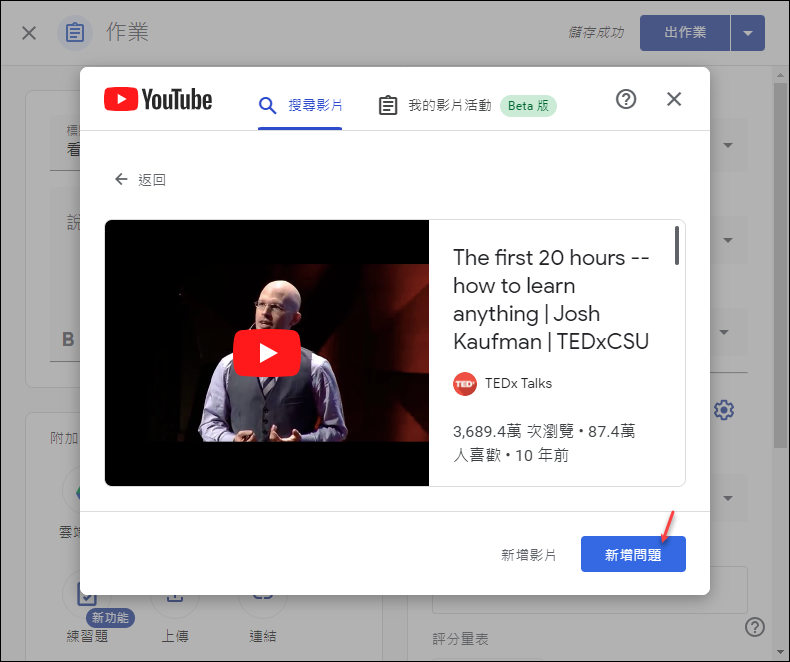Click the help icon at page bottom right
The width and height of the screenshot is (790, 662).
(754, 627)
